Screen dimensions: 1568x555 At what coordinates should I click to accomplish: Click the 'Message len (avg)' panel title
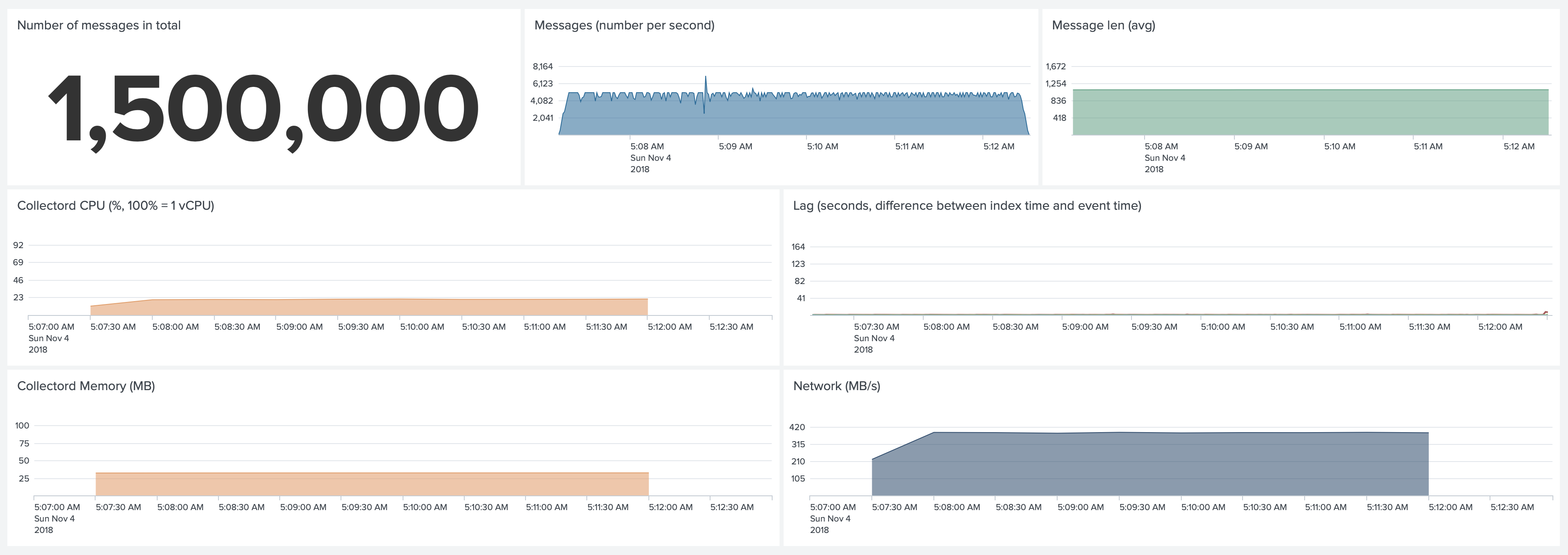1103,25
